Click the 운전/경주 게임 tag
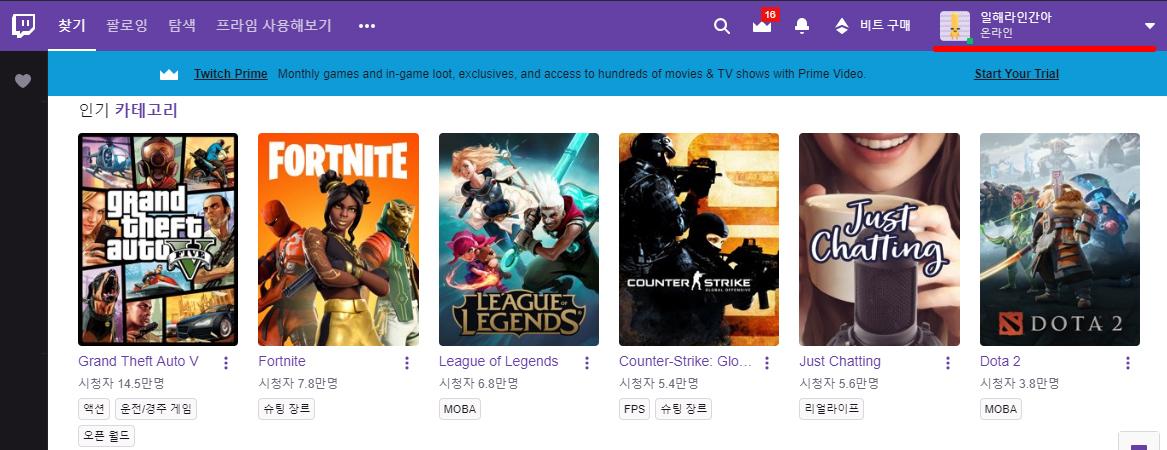The height and width of the screenshot is (450, 1167). click(x=156, y=409)
